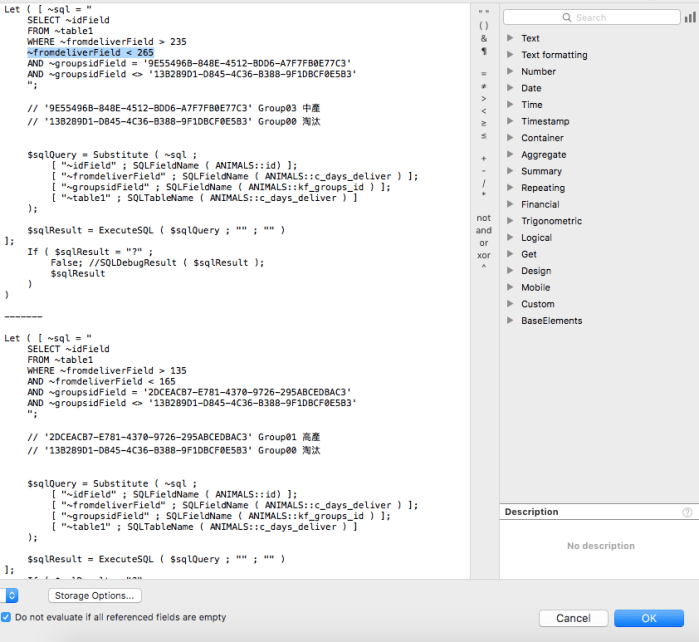Insert the paragraph return symbol
Viewport: 699px width, 642px height.
point(484,51)
